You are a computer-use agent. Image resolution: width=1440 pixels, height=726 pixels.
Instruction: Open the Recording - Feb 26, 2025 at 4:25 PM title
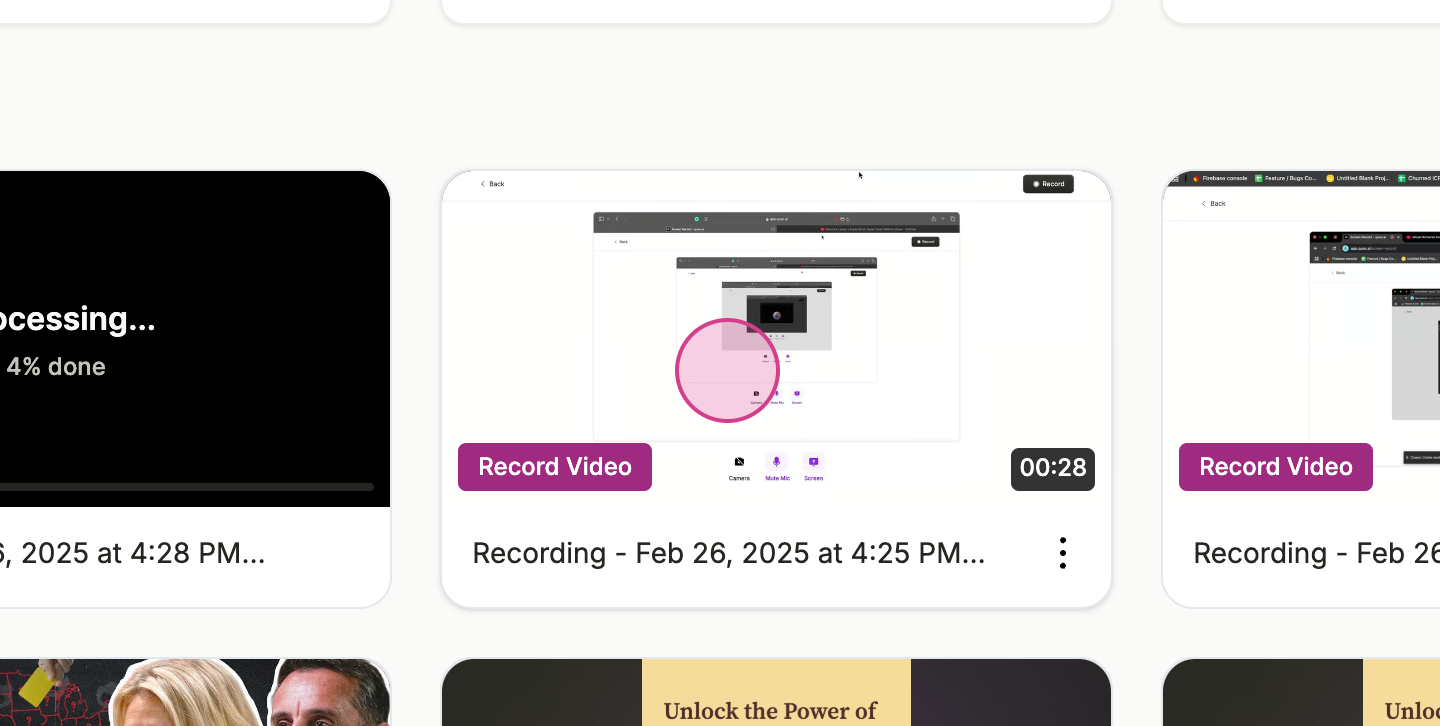[729, 553]
